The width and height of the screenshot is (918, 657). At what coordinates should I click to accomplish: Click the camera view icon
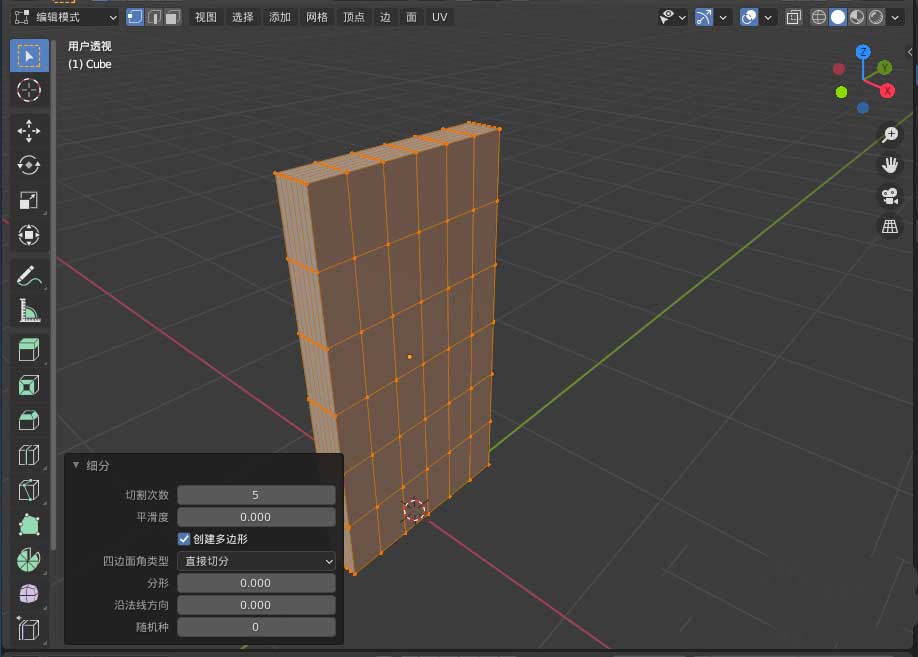point(889,195)
